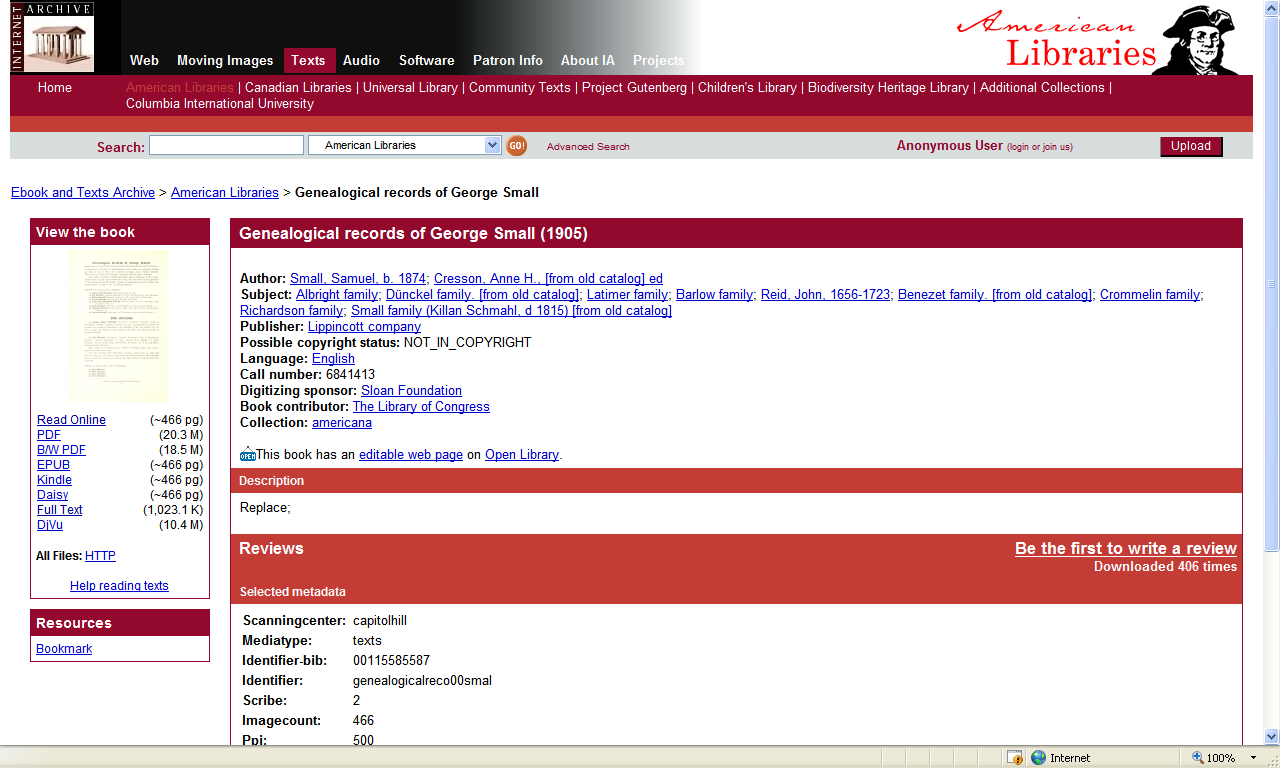Image resolution: width=1280 pixels, height=768 pixels.
Task: Open the search collection dropdown
Action: click(404, 144)
